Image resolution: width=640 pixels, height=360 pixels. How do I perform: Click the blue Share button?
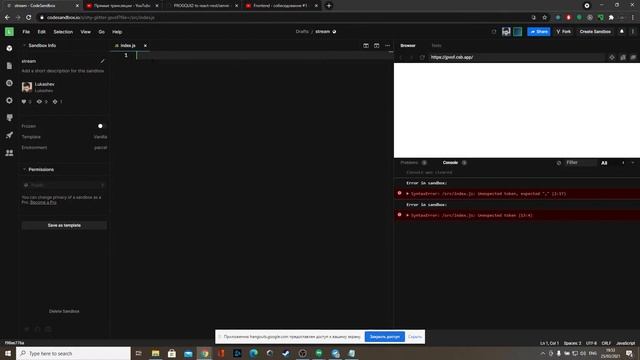[538, 31]
